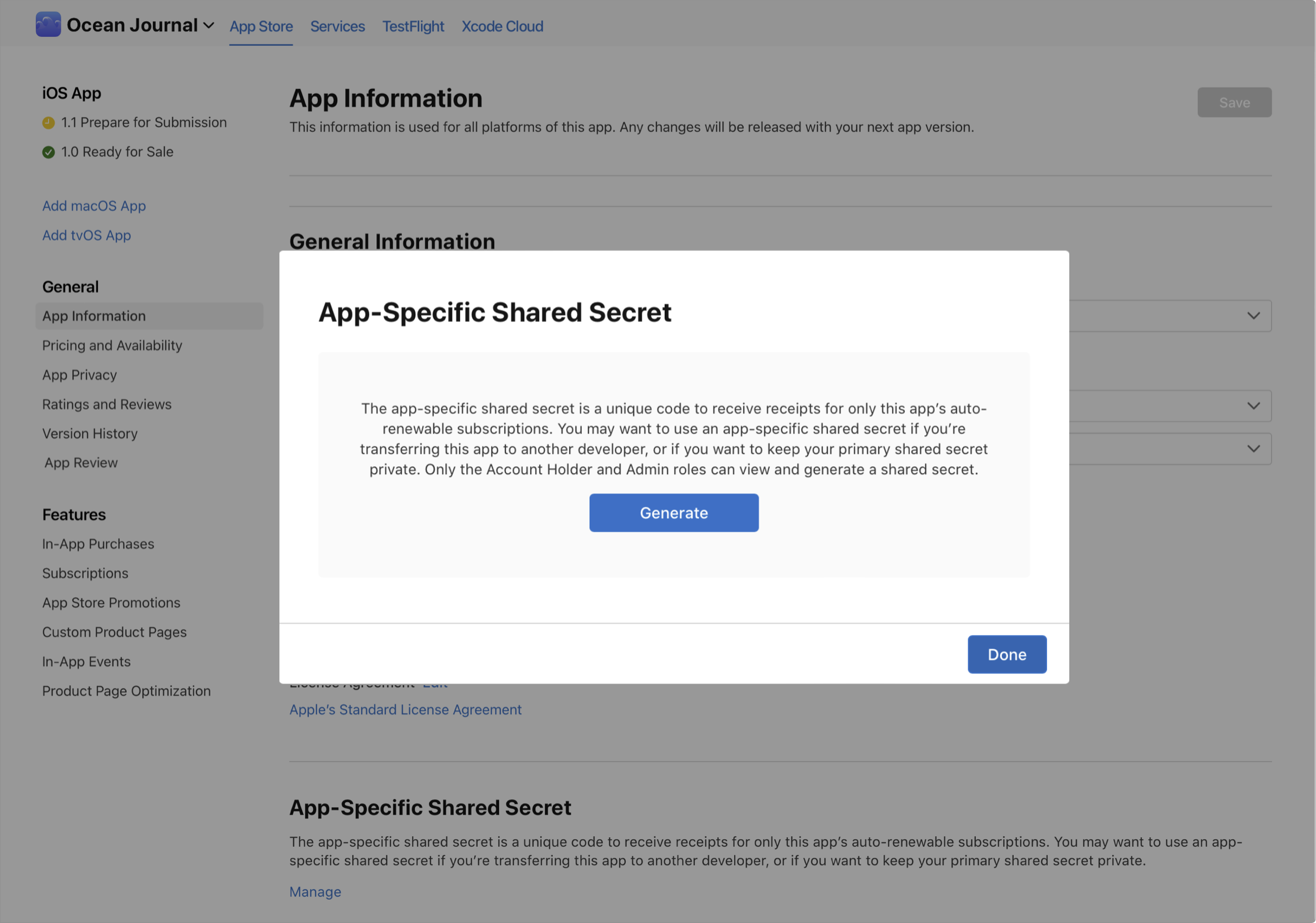Click the Xcode Cloud tab icon
Image resolution: width=1316 pixels, height=923 pixels.
point(502,25)
